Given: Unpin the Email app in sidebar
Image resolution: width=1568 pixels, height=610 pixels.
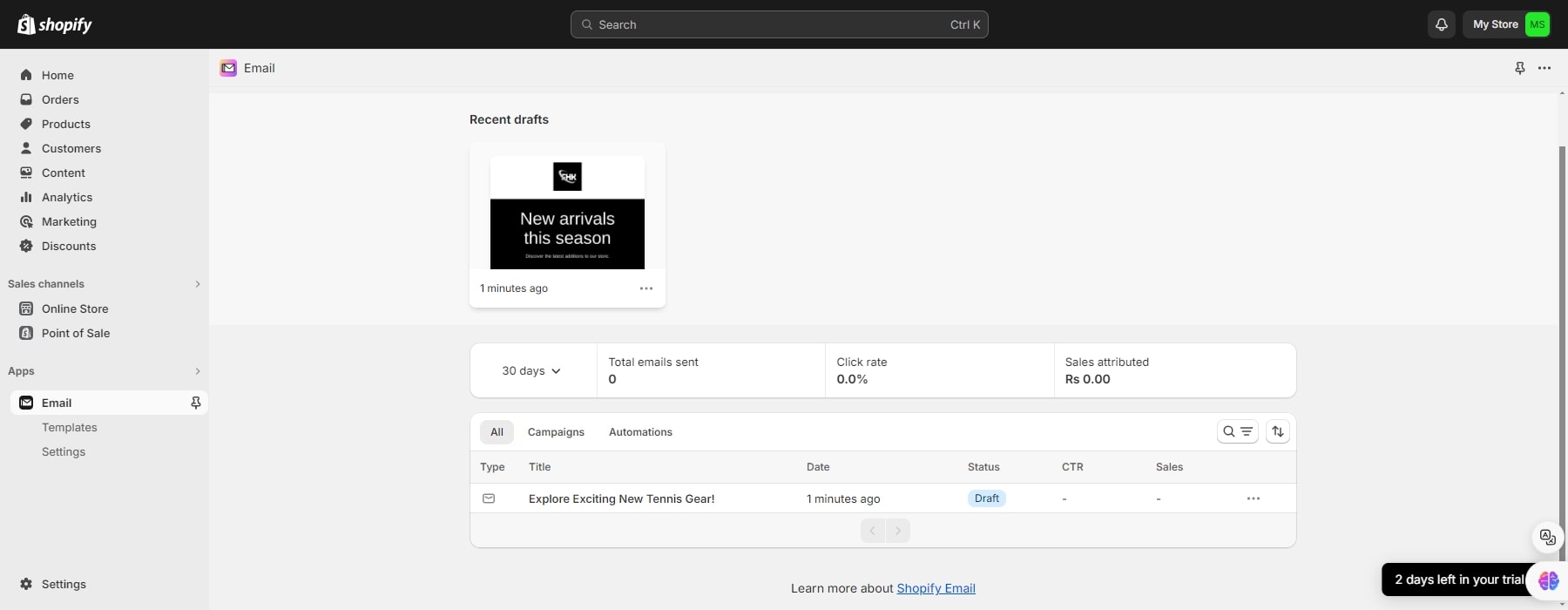Looking at the screenshot, I should point(196,403).
